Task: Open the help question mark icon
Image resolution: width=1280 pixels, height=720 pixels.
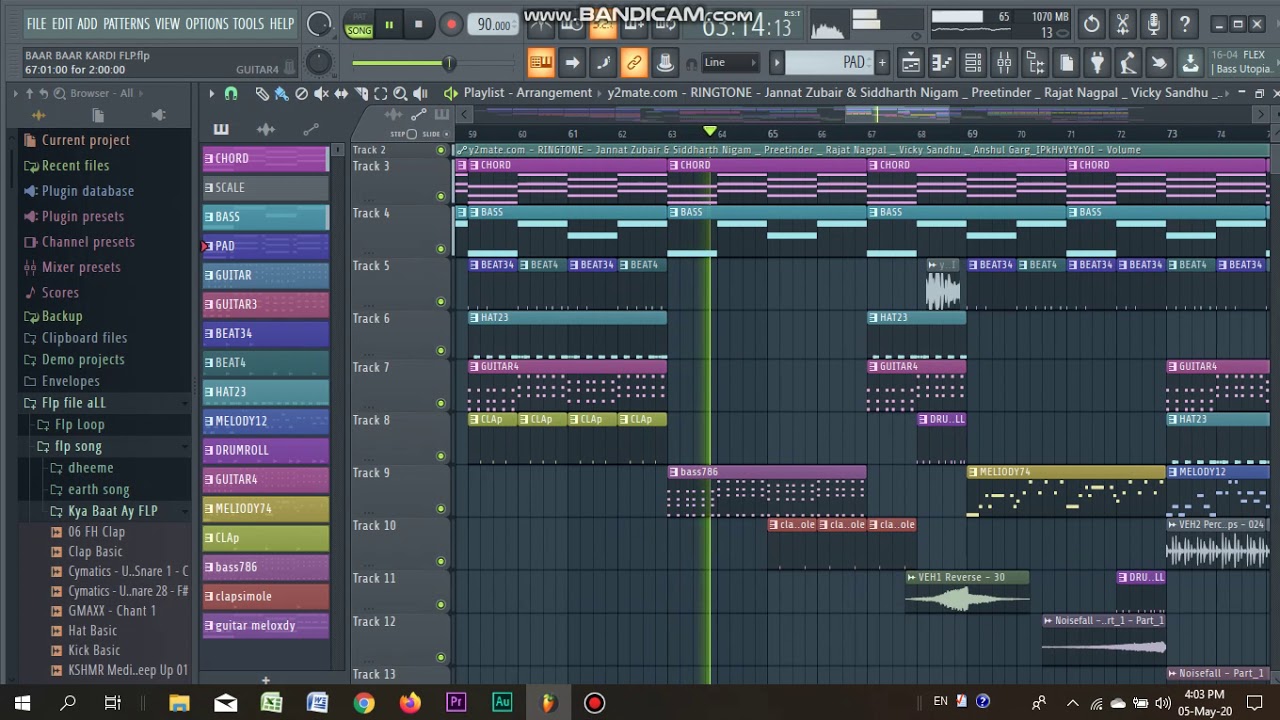Action: [x=1185, y=24]
